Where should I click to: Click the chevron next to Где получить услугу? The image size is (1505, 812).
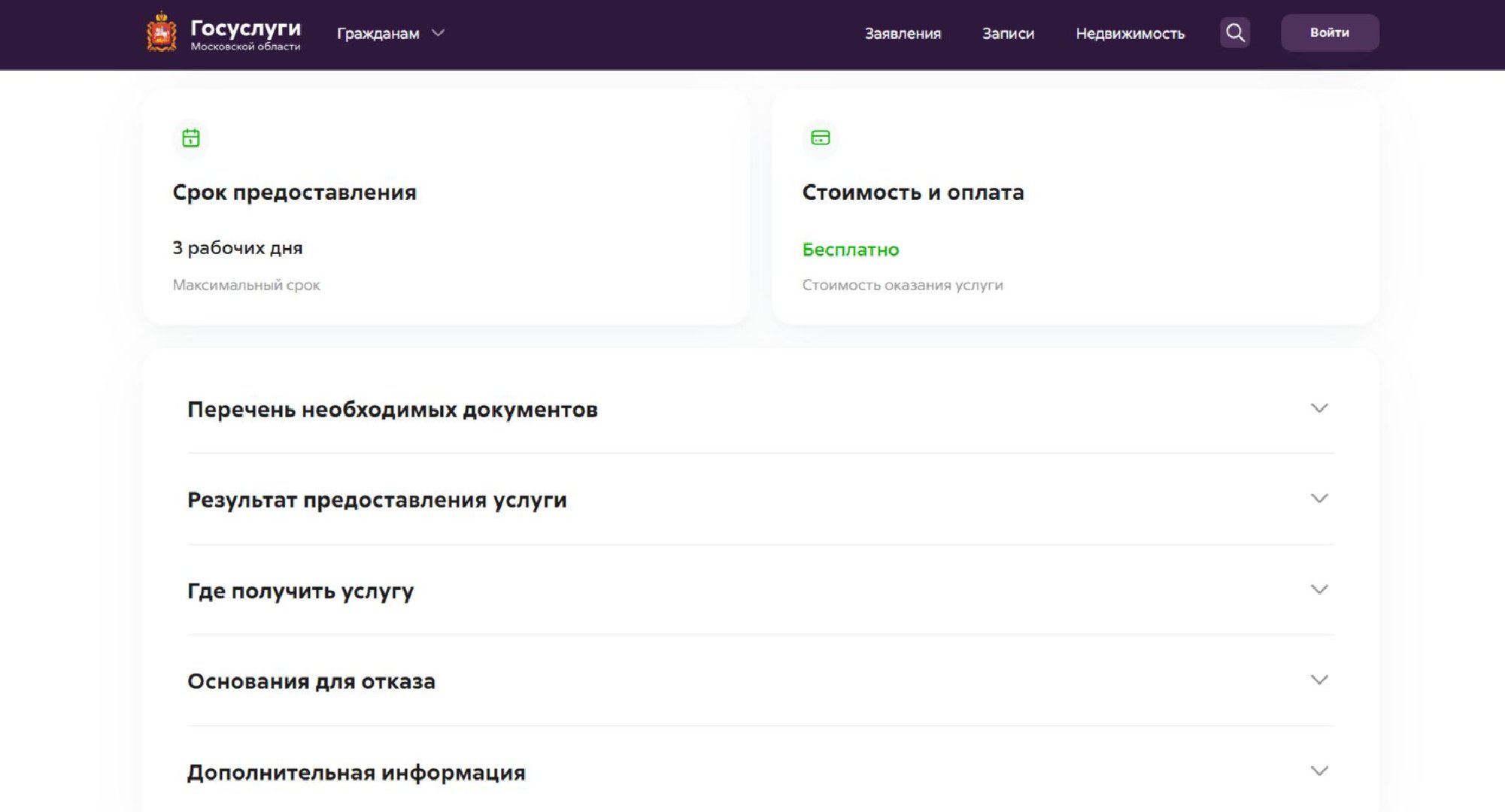pyautogui.click(x=1318, y=589)
